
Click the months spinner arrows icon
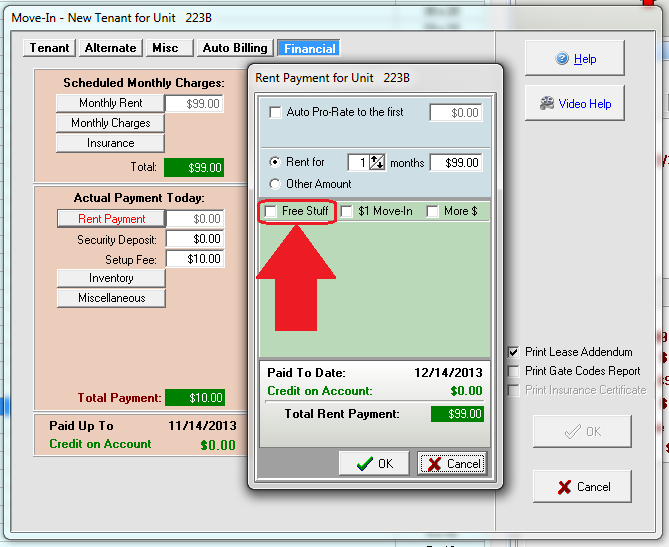(377, 162)
